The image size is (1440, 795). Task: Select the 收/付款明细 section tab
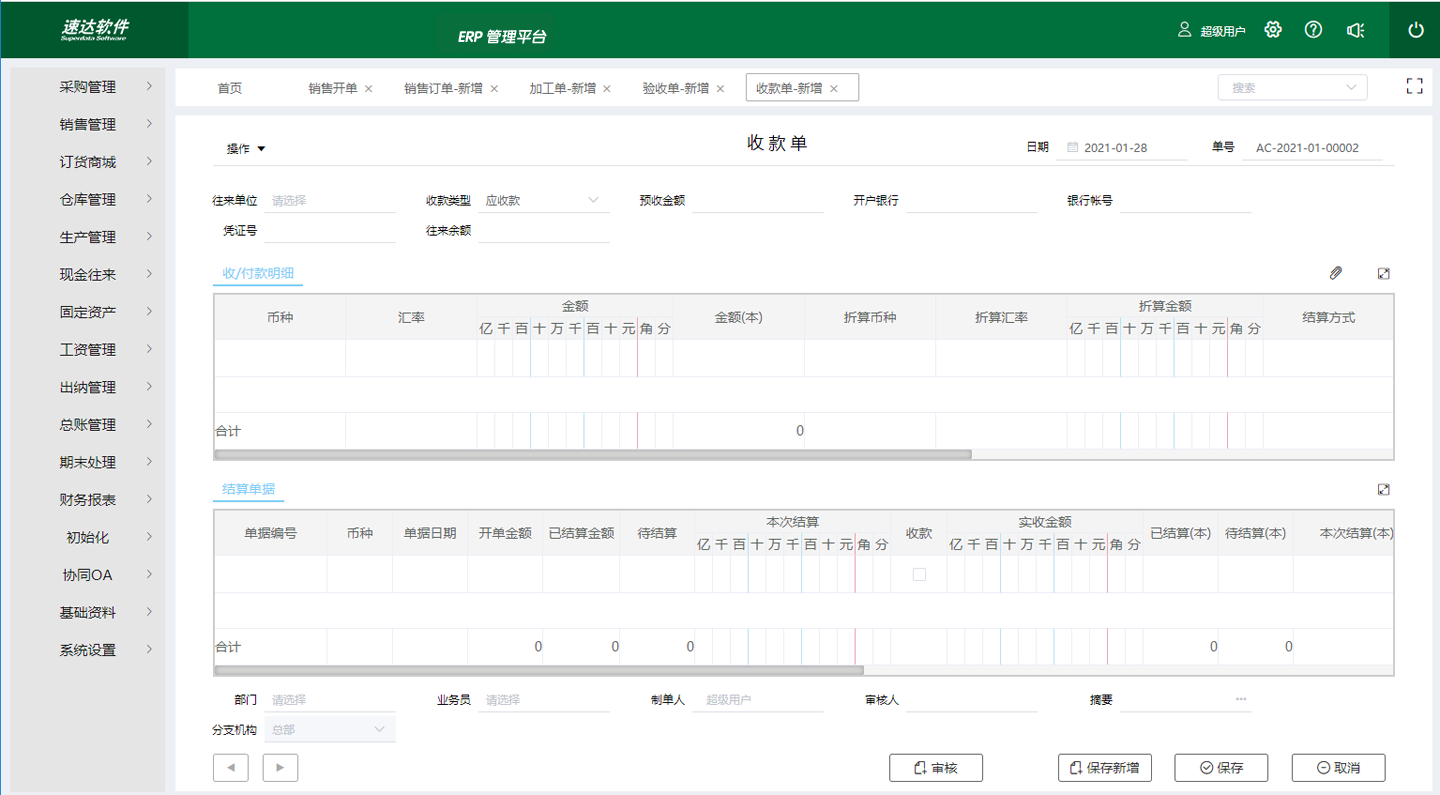pos(258,273)
